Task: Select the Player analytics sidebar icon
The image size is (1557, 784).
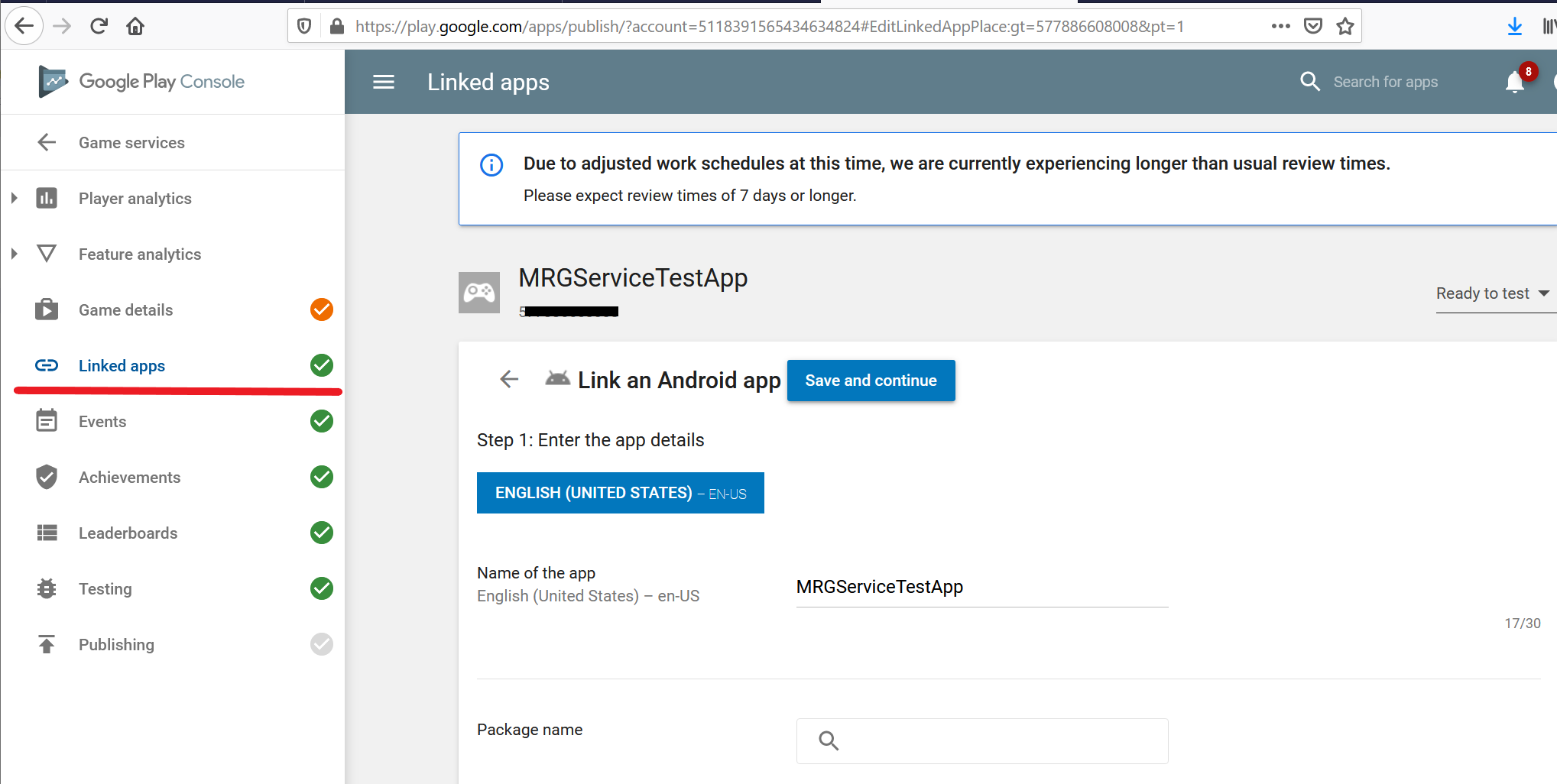Action: click(x=47, y=198)
